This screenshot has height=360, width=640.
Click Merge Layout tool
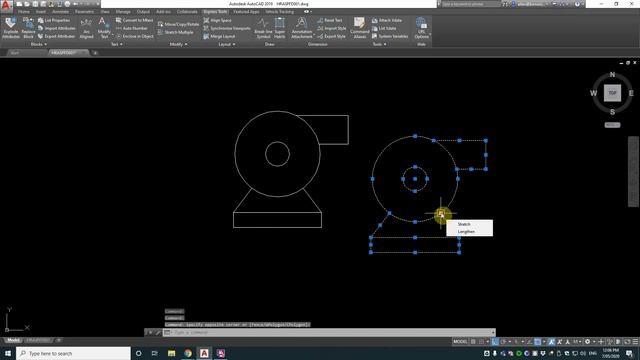(219, 36)
